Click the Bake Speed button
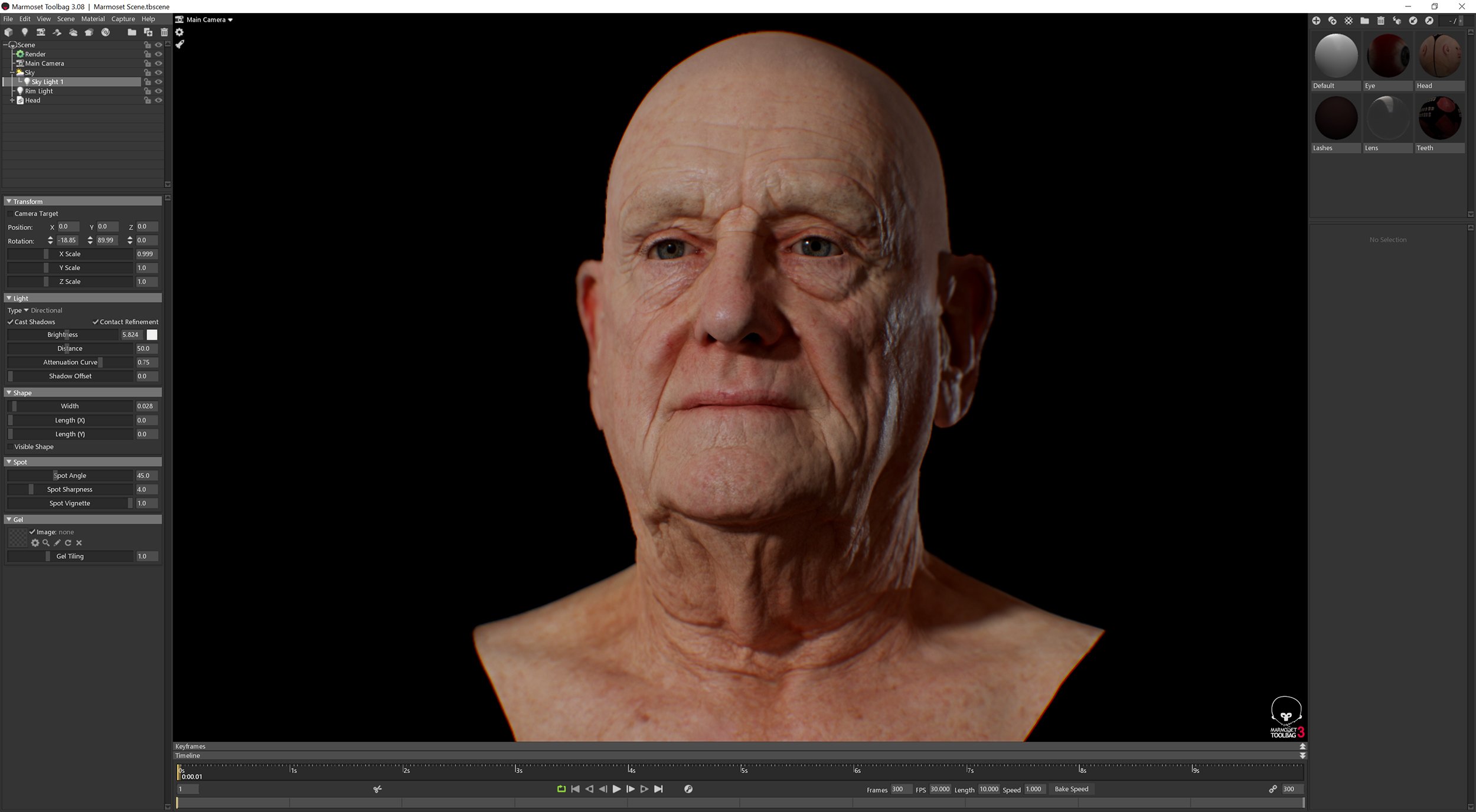 [1071, 789]
